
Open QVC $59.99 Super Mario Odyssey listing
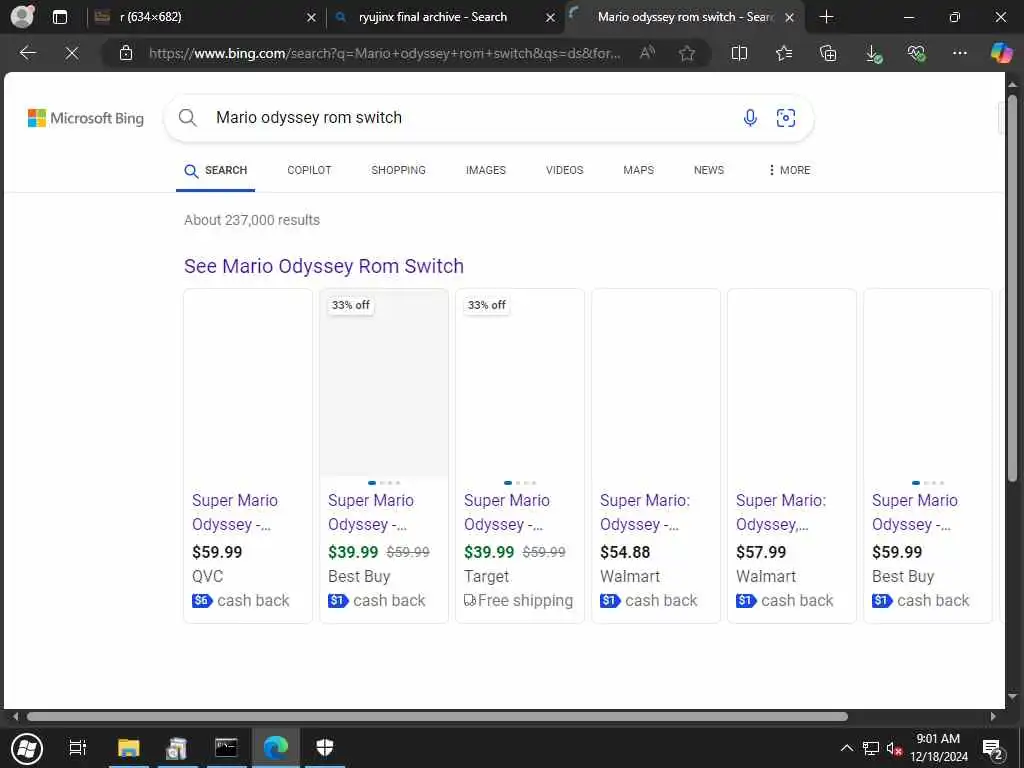click(248, 456)
